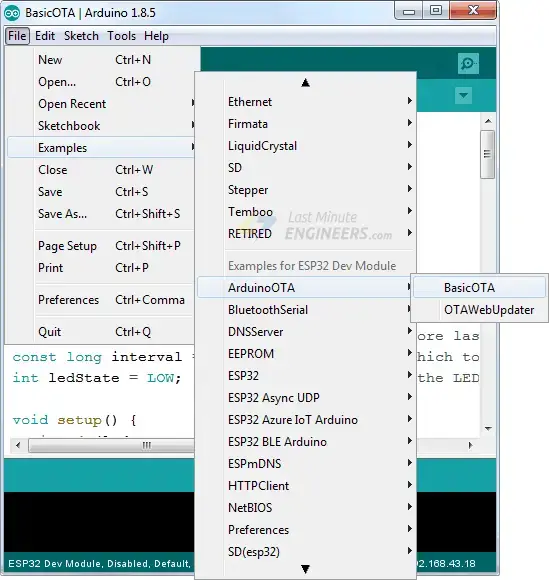Expand the Preferences examples submenu
This screenshot has width=549, height=580.
306,530
